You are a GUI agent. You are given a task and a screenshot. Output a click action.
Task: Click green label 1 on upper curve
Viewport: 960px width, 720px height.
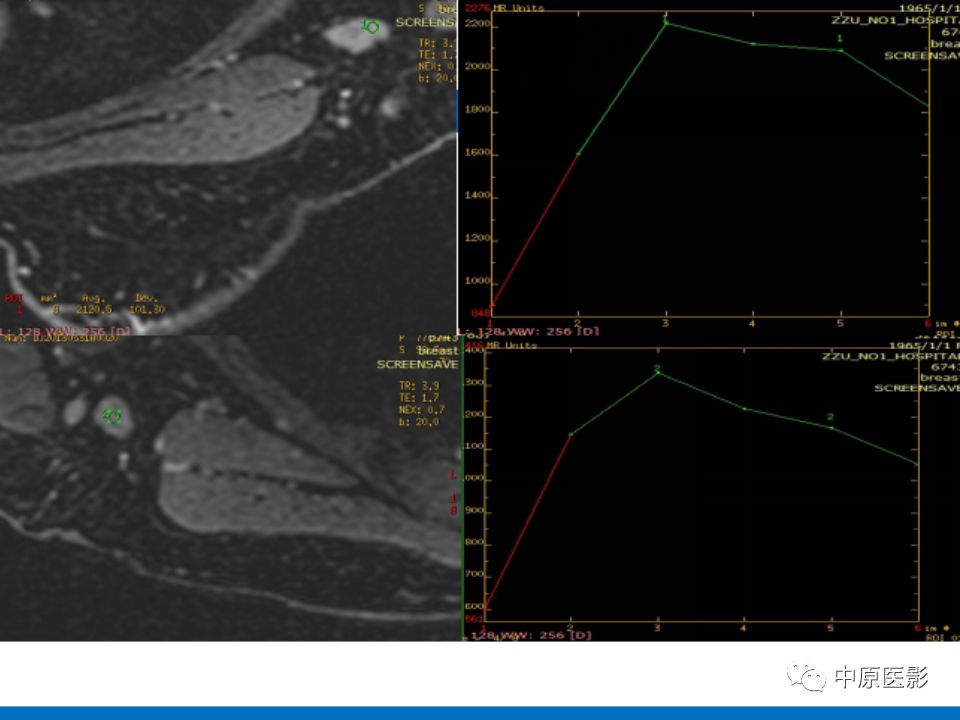tap(840, 38)
